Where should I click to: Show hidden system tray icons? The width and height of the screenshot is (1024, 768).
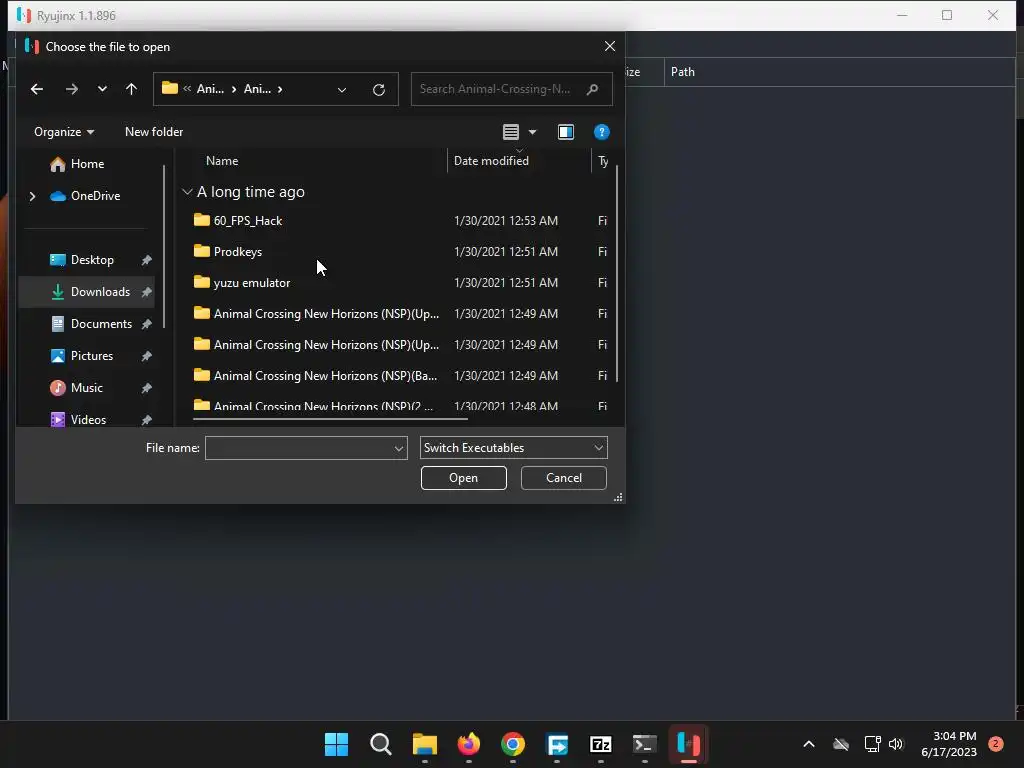pyautogui.click(x=808, y=744)
